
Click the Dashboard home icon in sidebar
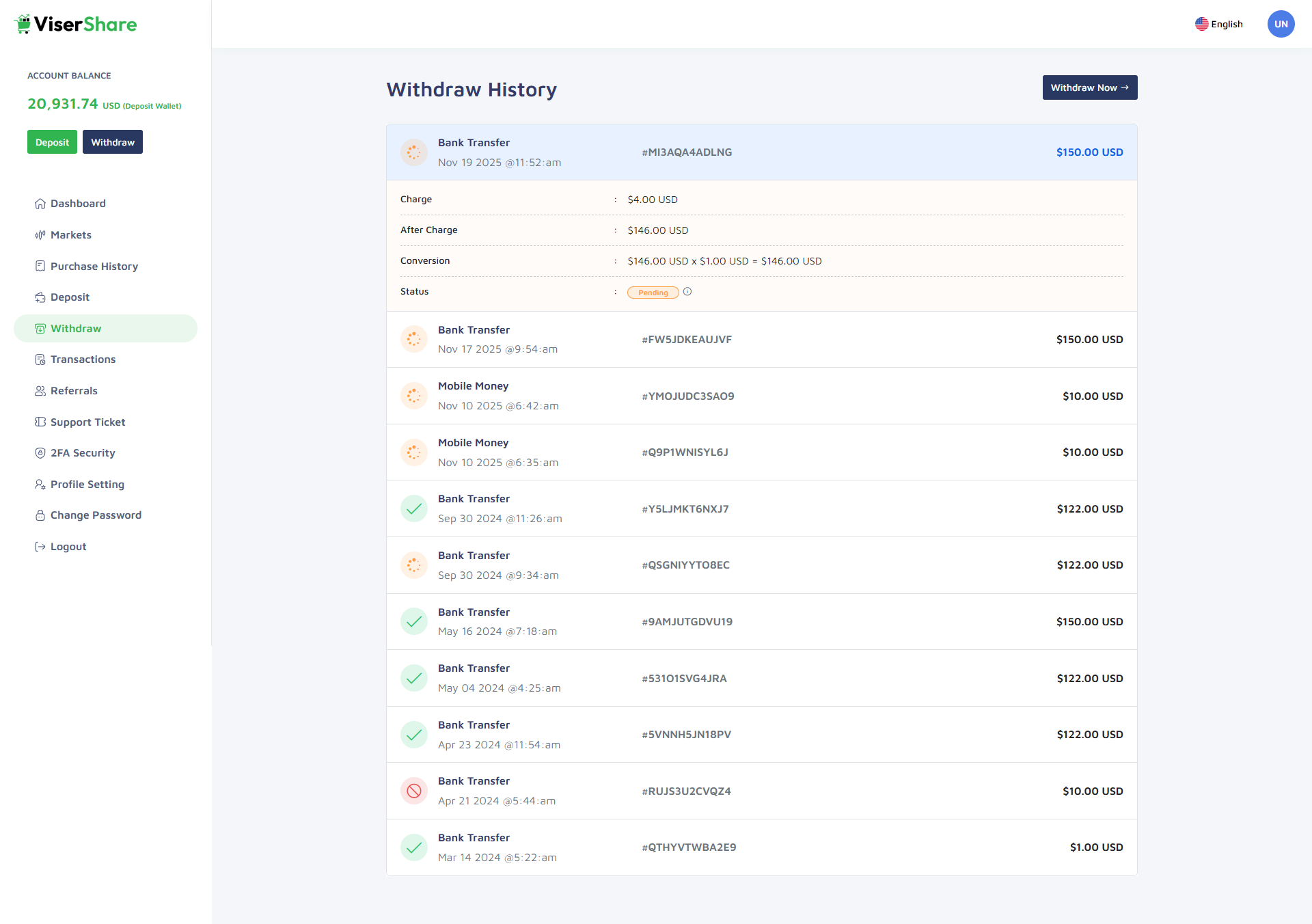[x=40, y=204]
